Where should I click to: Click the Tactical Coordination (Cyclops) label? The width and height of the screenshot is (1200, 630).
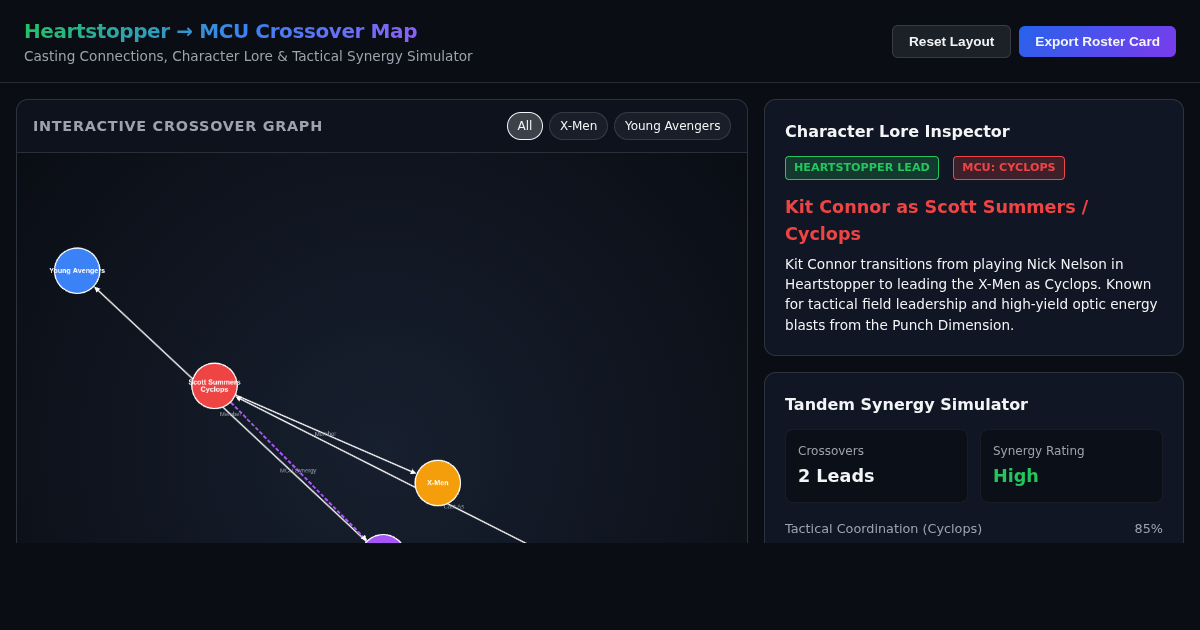883,529
